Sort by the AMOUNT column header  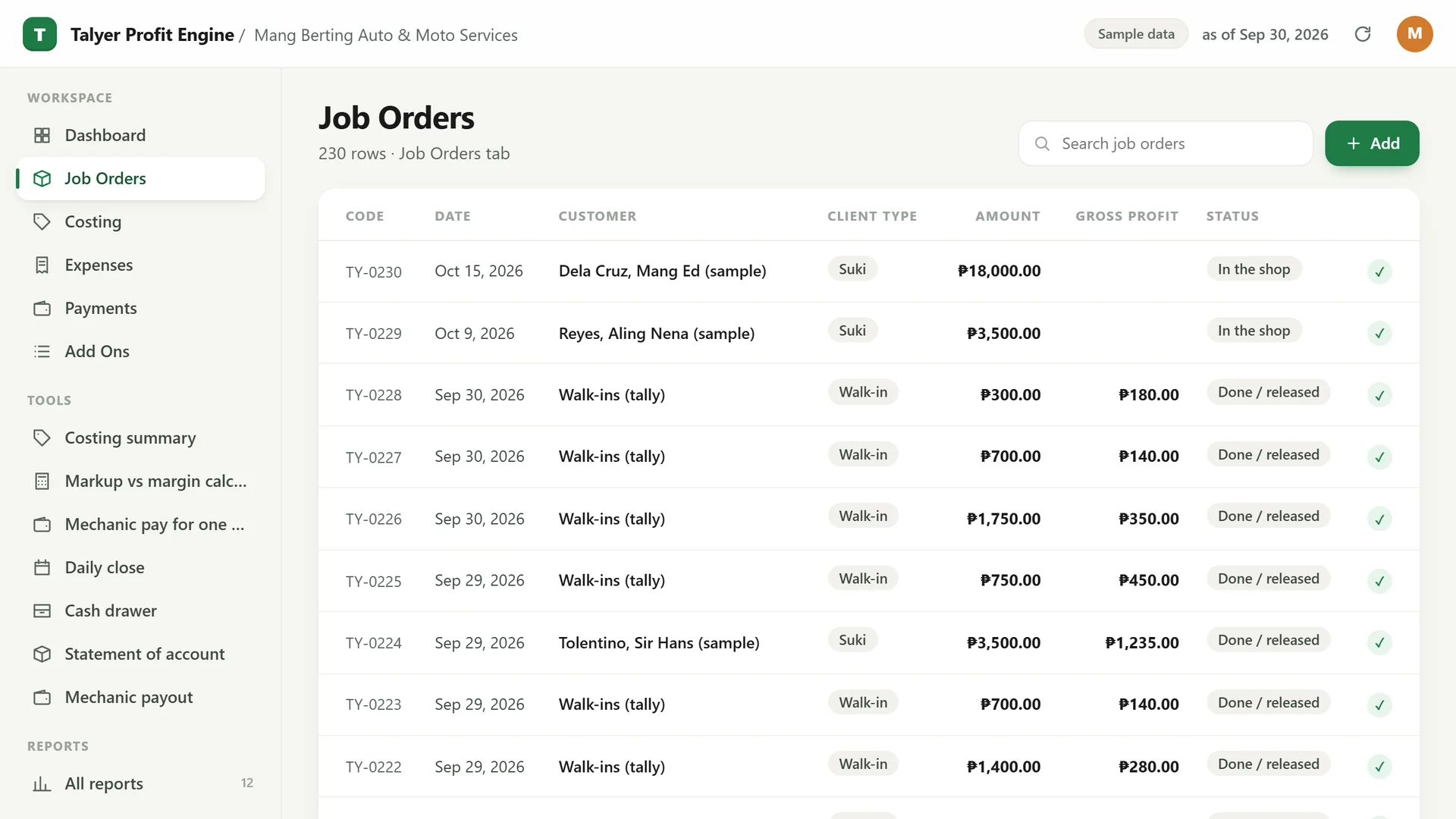coord(1008,216)
